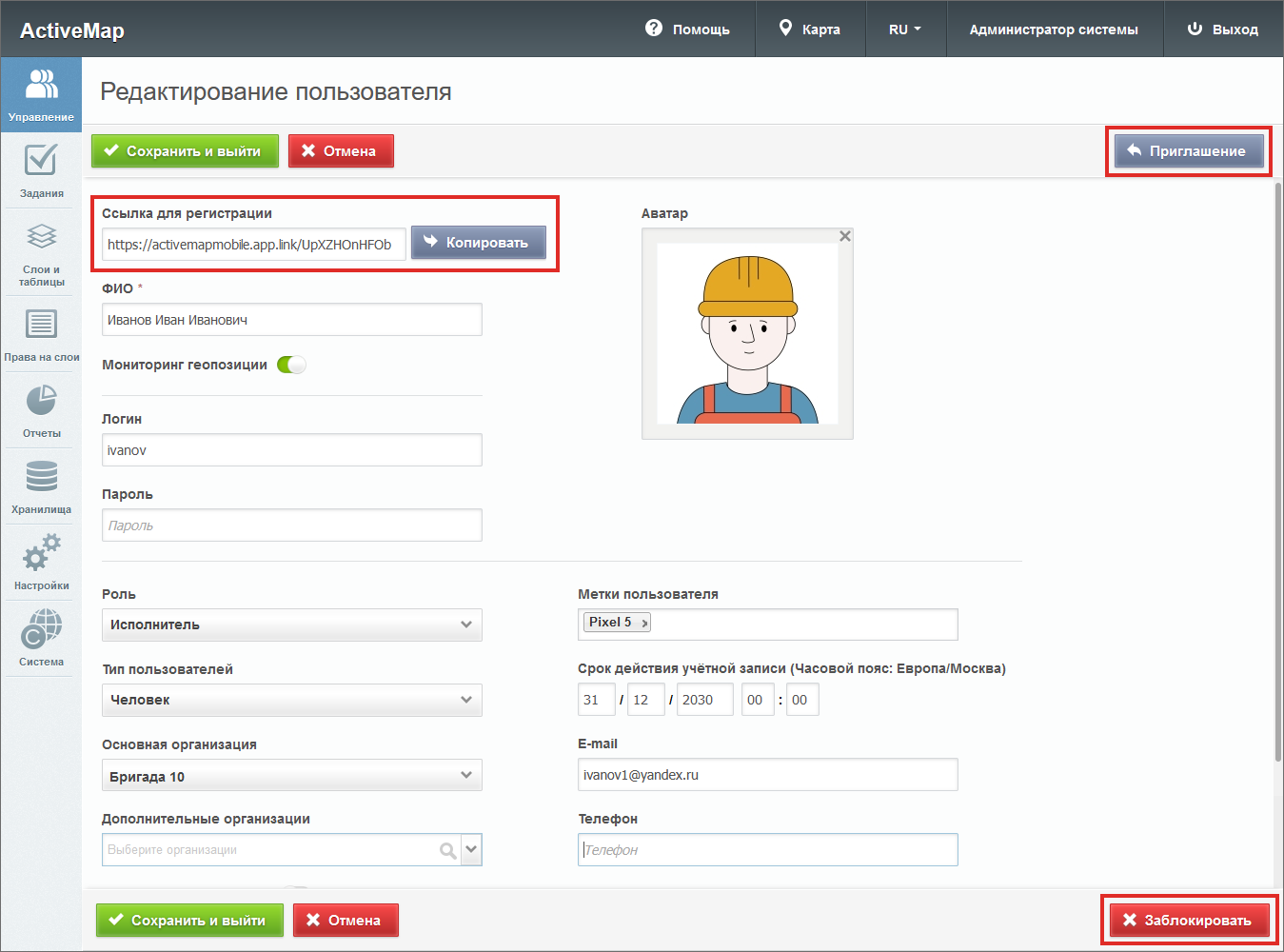
Task: Open Помощь in top menu
Action: tap(687, 30)
